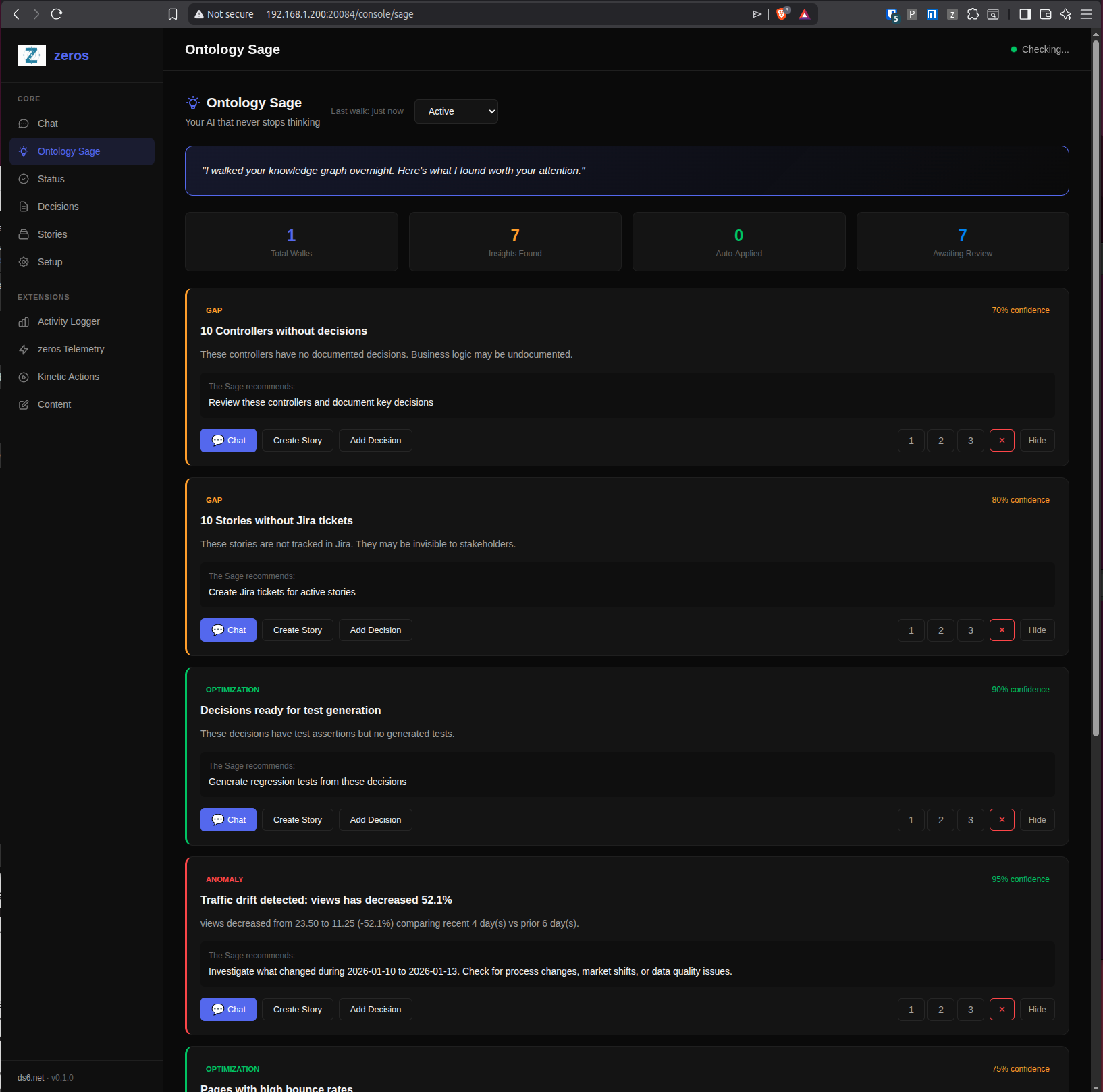Click the zeros logo at the top left

click(31, 55)
